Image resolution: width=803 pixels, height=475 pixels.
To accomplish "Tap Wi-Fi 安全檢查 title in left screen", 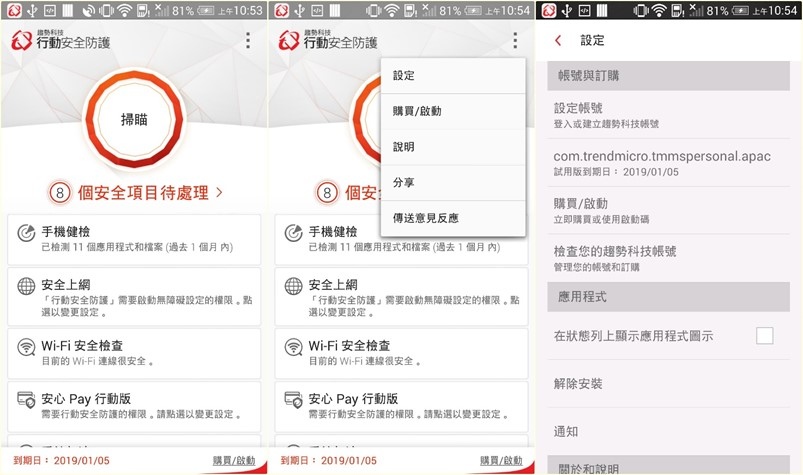I will tap(82, 346).
